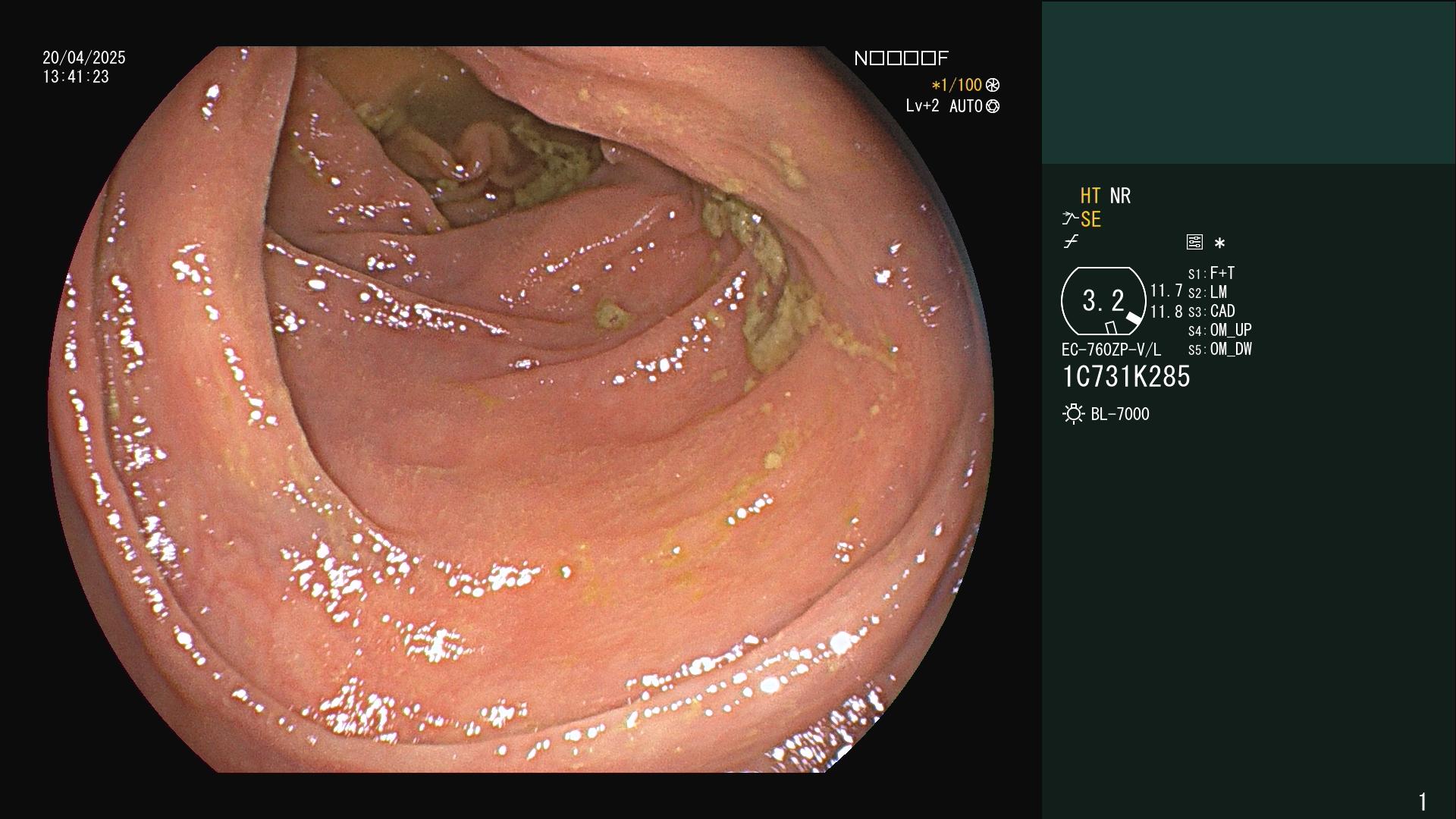This screenshot has height=819, width=1456.
Task: Click the endoscopic colon image view
Action: pos(521,409)
